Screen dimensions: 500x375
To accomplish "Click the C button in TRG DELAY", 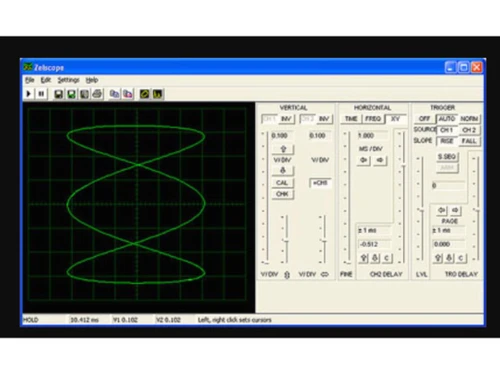I will (x=461, y=258).
